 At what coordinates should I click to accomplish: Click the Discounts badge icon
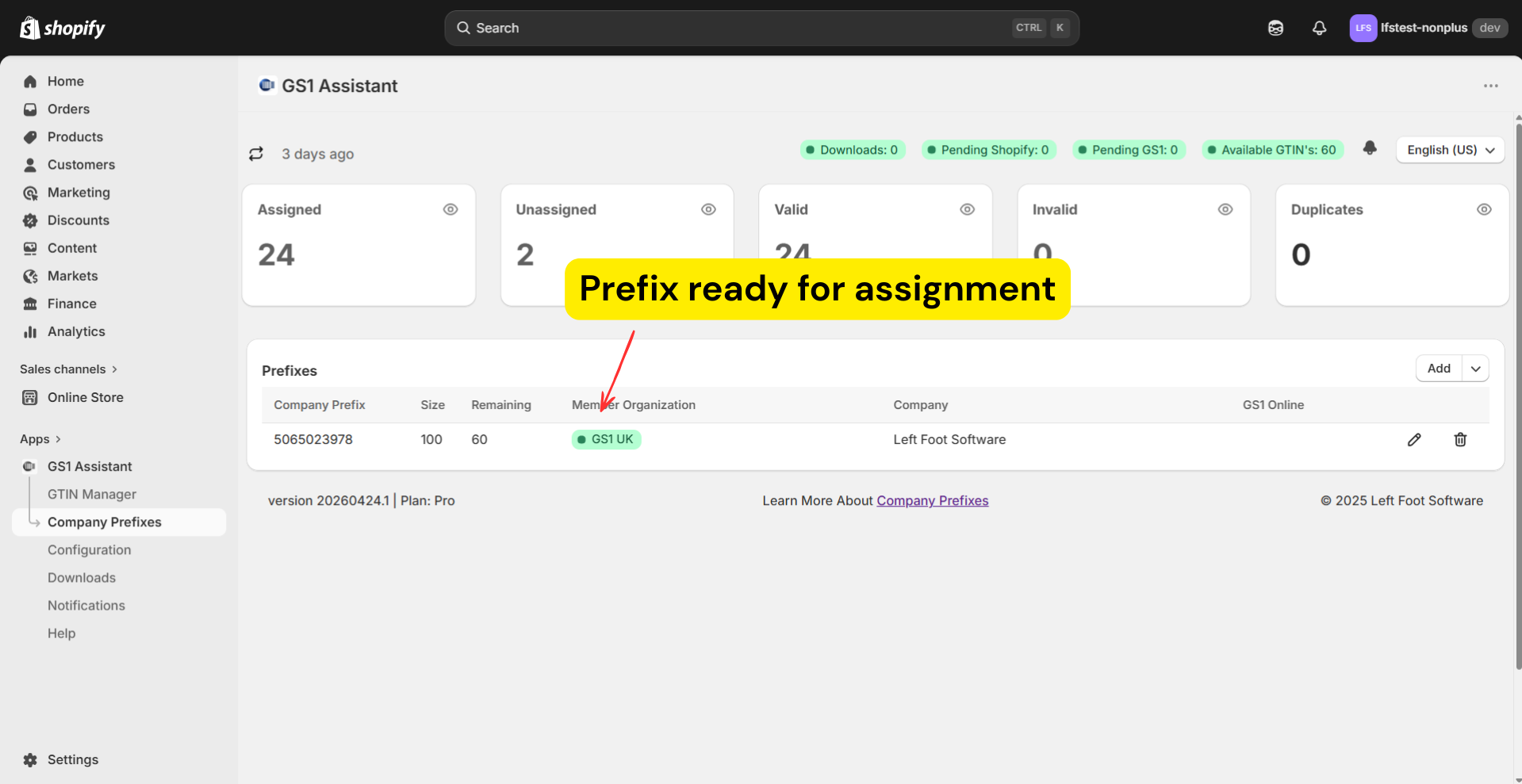click(30, 220)
